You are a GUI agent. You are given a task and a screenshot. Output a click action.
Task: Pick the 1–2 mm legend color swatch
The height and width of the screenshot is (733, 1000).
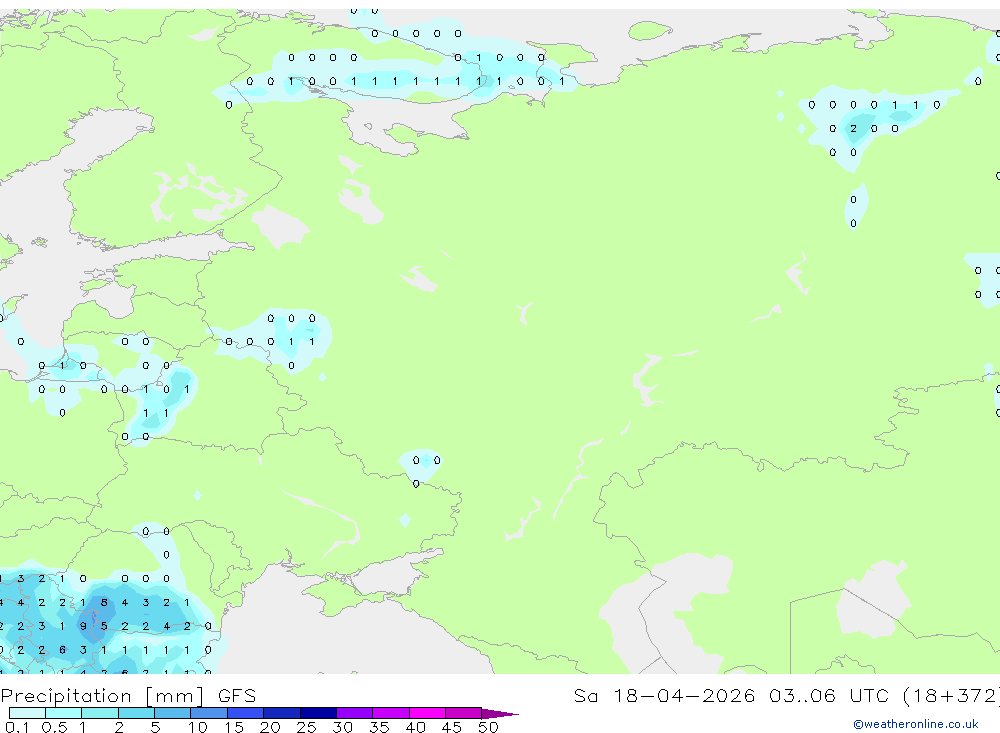(x=100, y=713)
